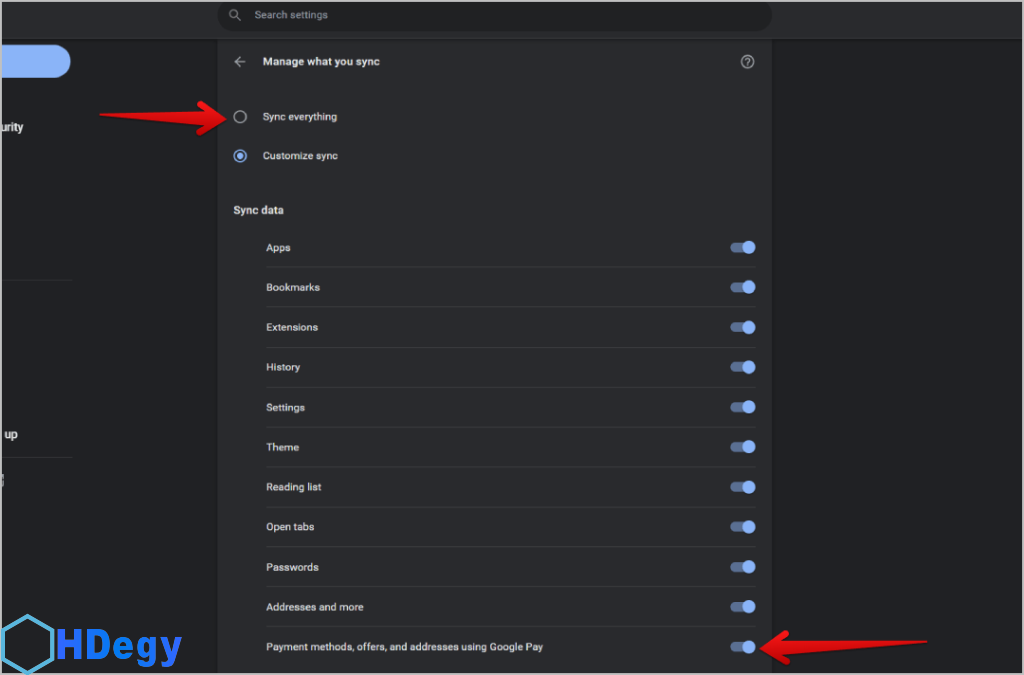Disable Passwords sync toggle

[742, 567]
